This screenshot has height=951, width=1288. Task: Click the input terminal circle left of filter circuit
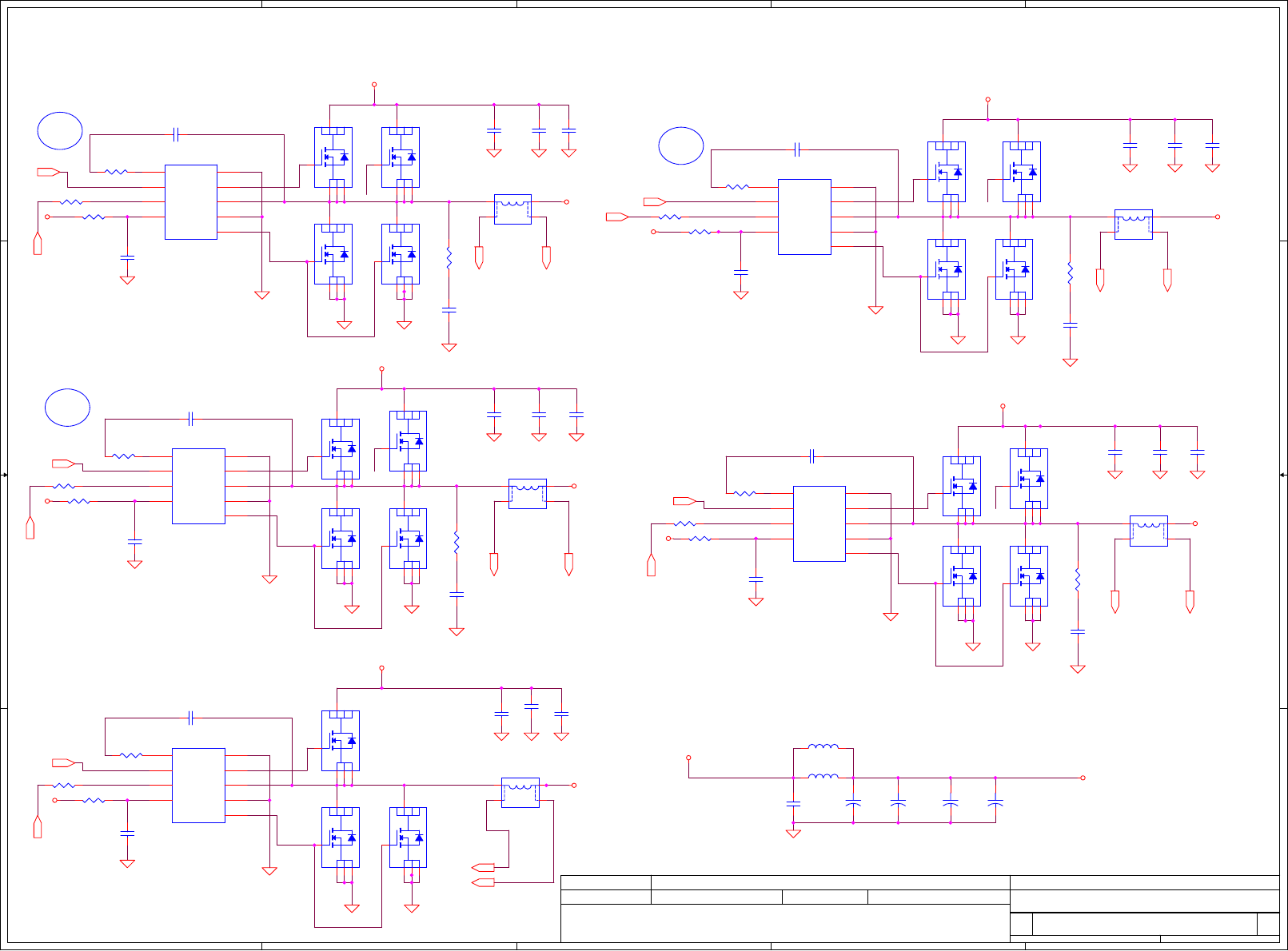pyautogui.click(x=688, y=758)
